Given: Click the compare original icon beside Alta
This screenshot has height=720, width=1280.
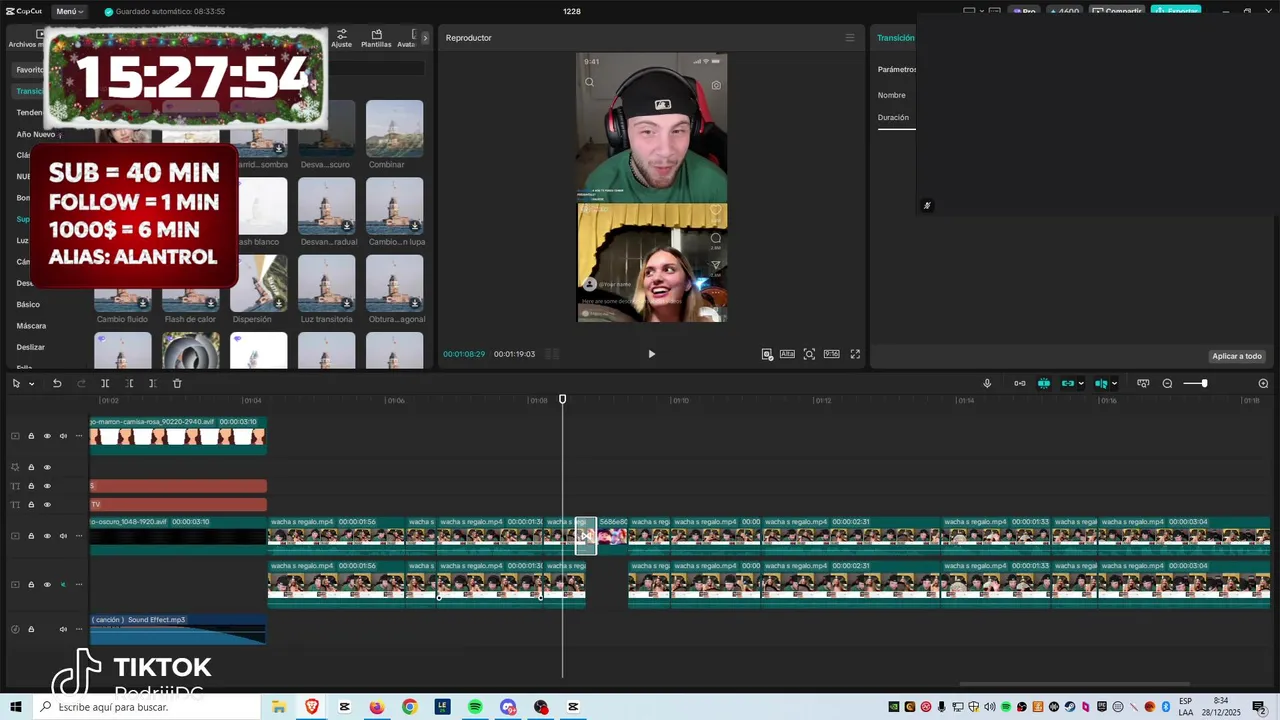Looking at the screenshot, I should point(767,354).
